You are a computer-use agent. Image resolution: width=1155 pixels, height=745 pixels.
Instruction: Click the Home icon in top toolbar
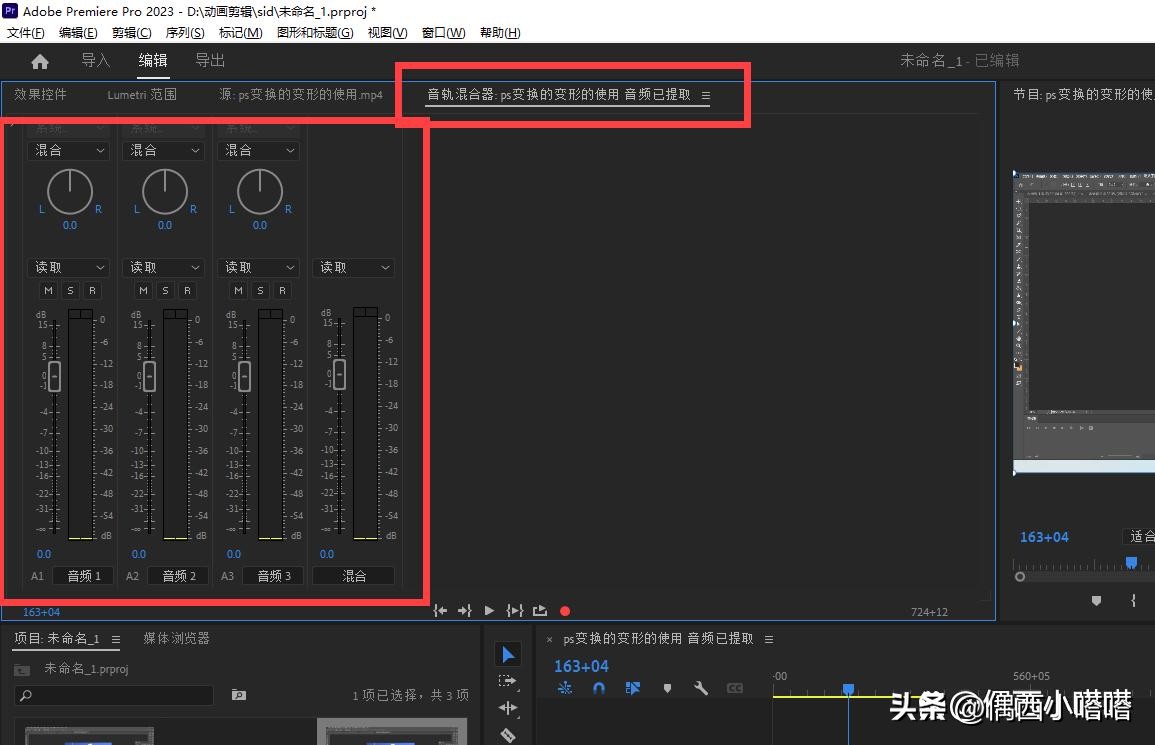click(x=38, y=60)
